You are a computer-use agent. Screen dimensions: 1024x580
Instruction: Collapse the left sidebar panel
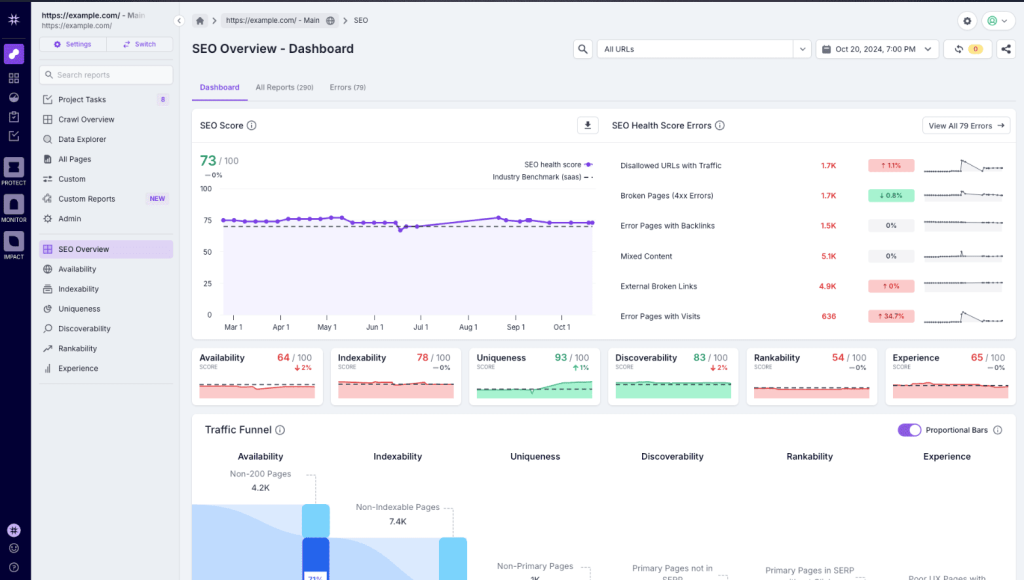(x=179, y=21)
